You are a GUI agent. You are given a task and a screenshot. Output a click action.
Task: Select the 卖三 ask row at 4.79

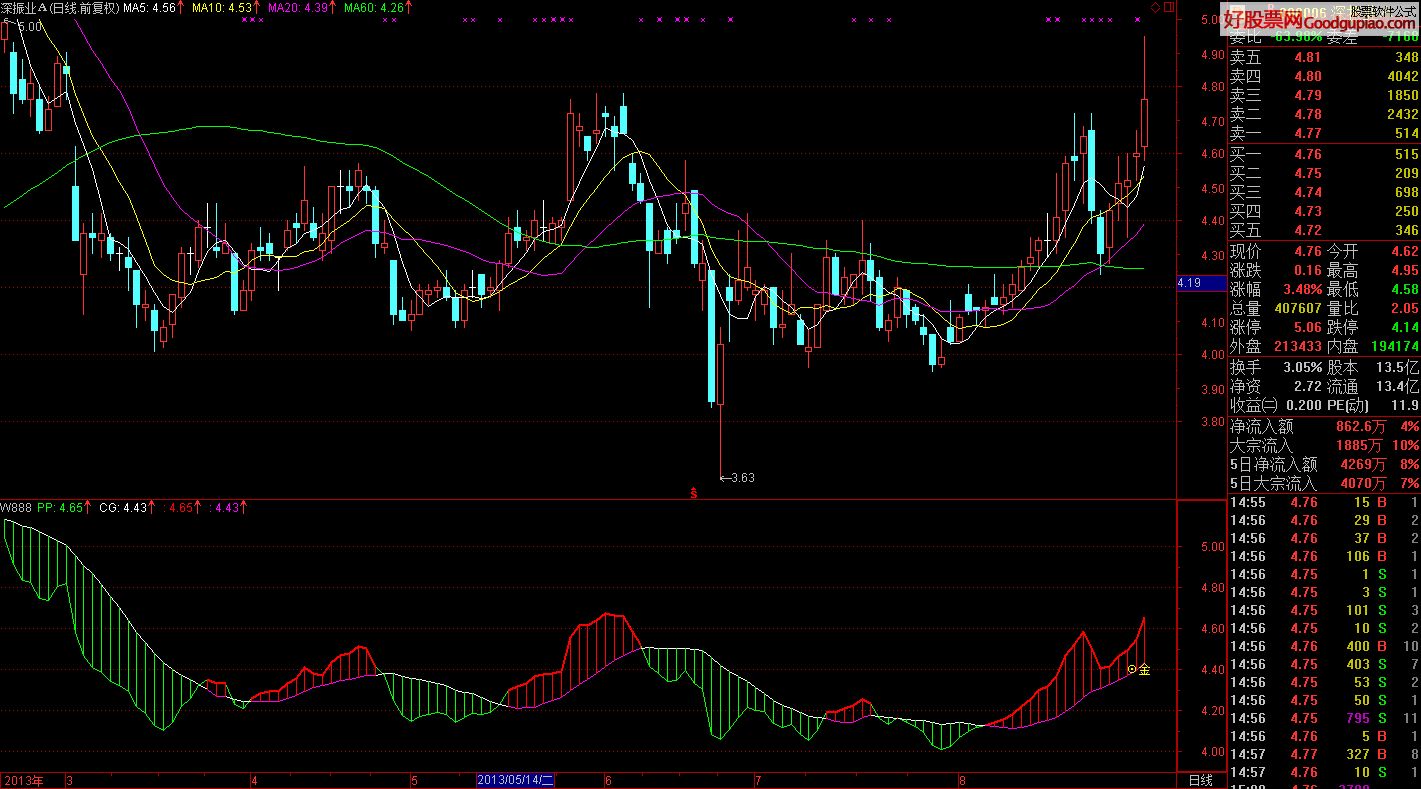1324,95
